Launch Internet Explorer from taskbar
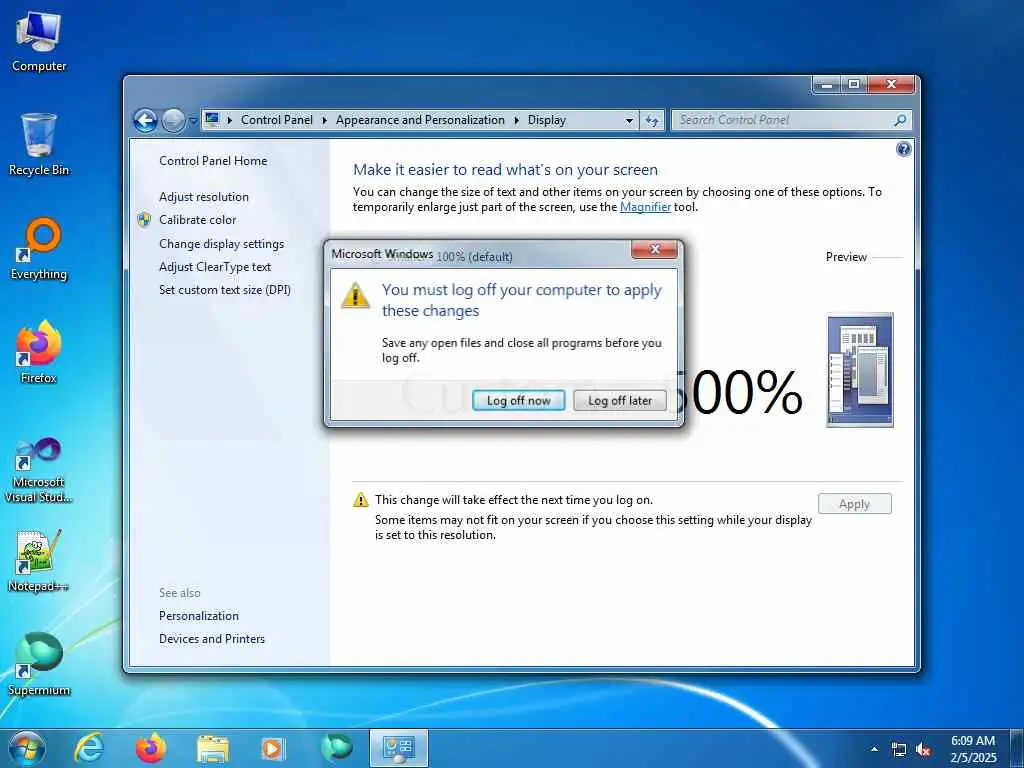The width and height of the screenshot is (1024, 768). (89, 748)
